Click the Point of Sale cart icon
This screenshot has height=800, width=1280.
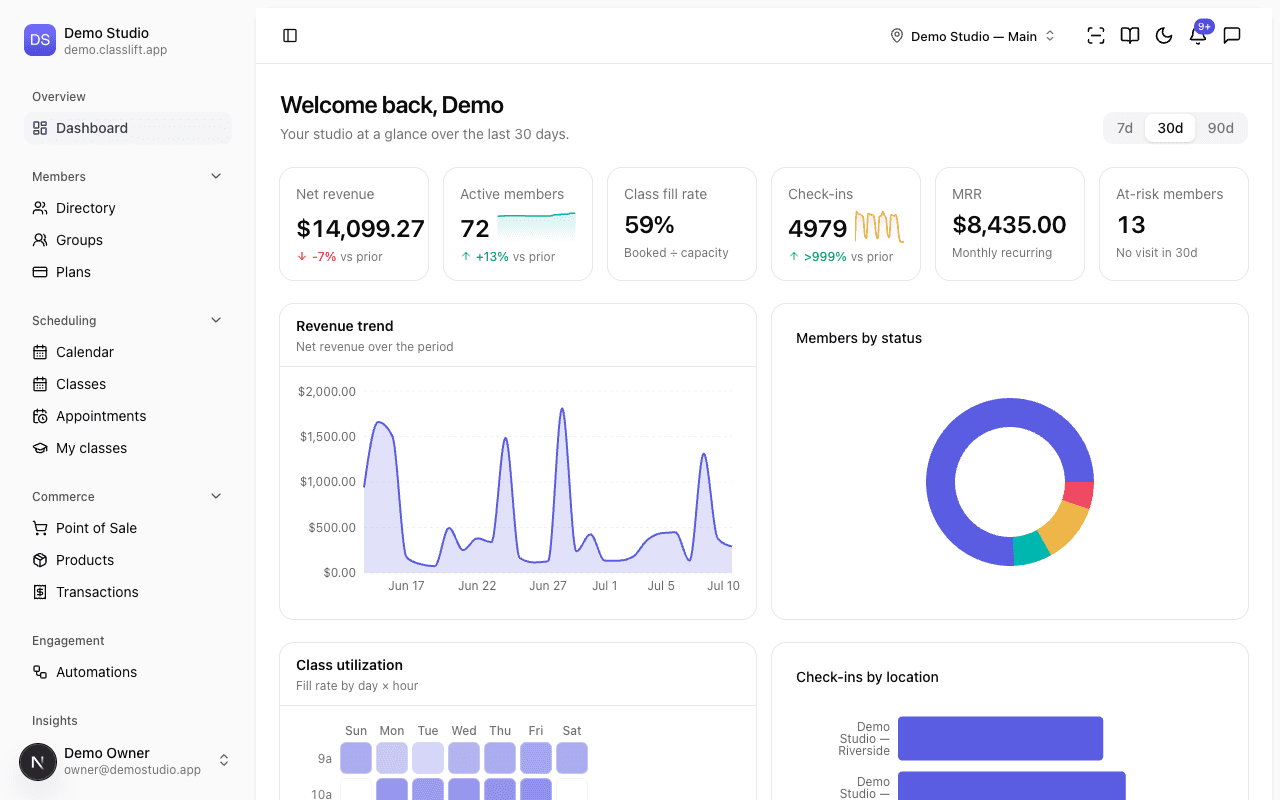click(x=40, y=528)
